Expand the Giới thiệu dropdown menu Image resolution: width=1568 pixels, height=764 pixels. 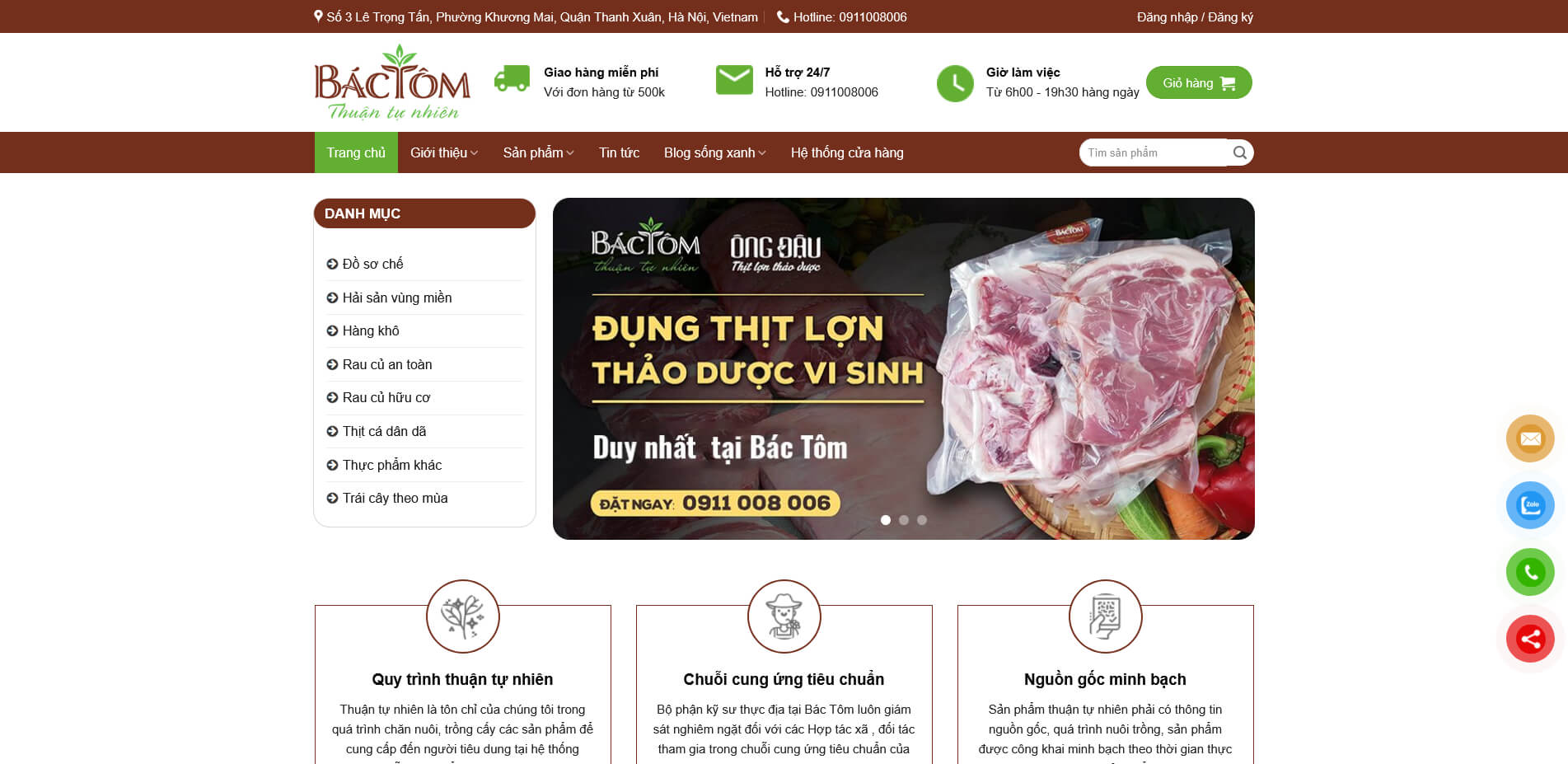[x=444, y=152]
